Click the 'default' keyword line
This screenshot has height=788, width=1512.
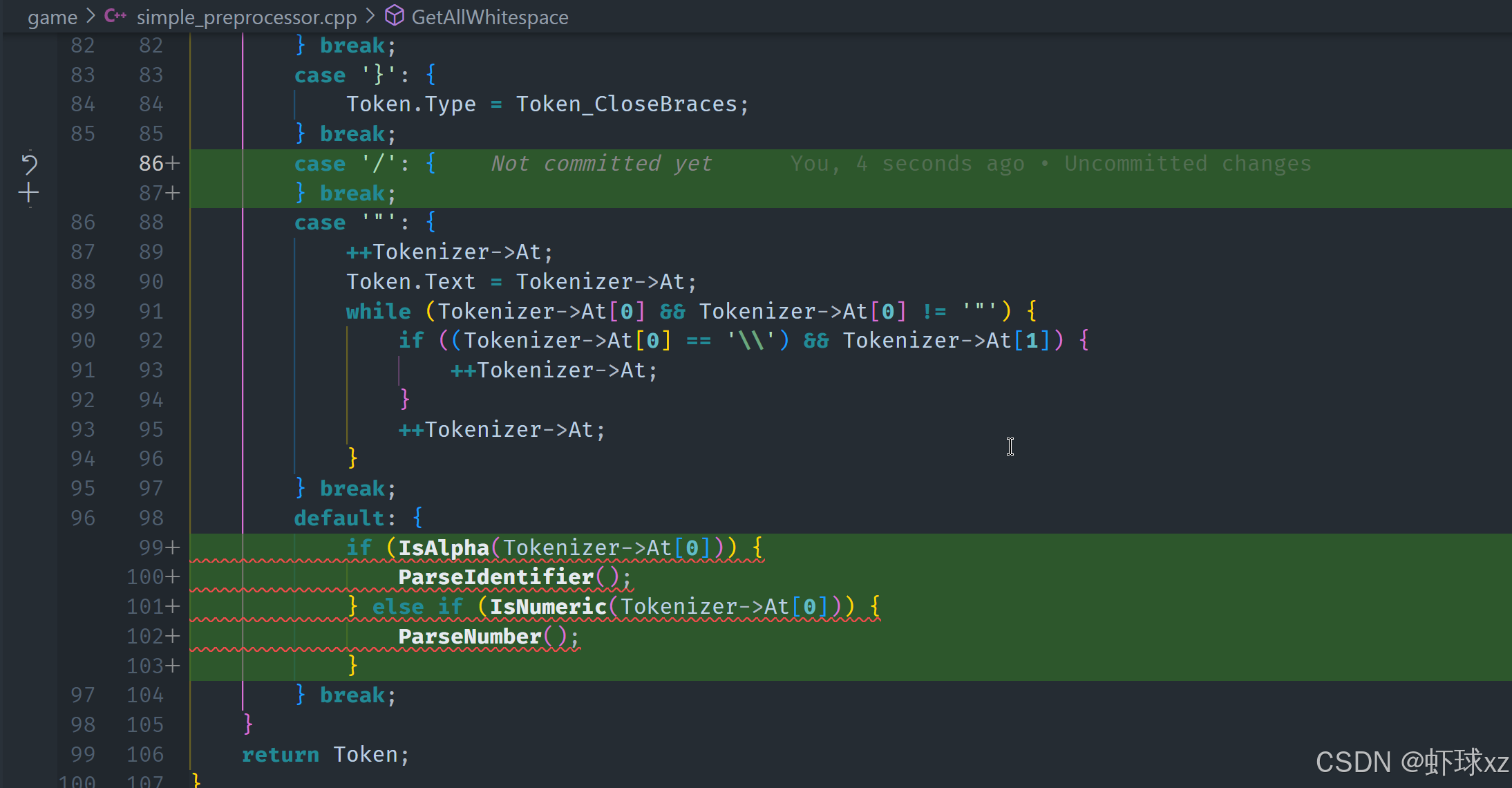coord(339,518)
